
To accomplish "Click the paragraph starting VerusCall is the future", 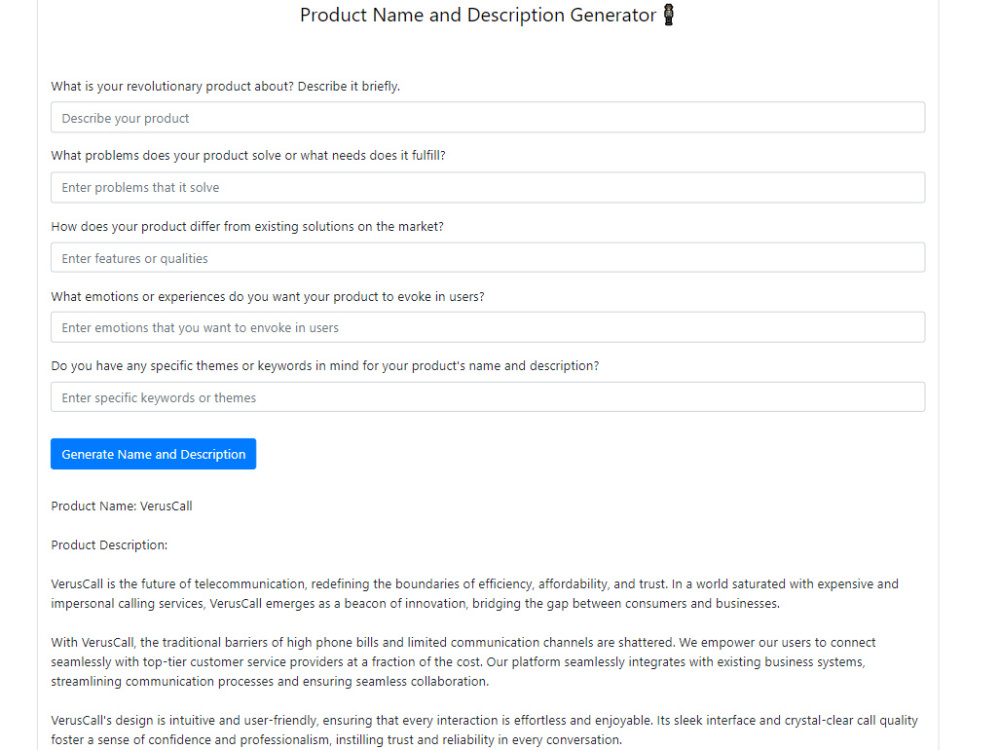I will (x=475, y=594).
